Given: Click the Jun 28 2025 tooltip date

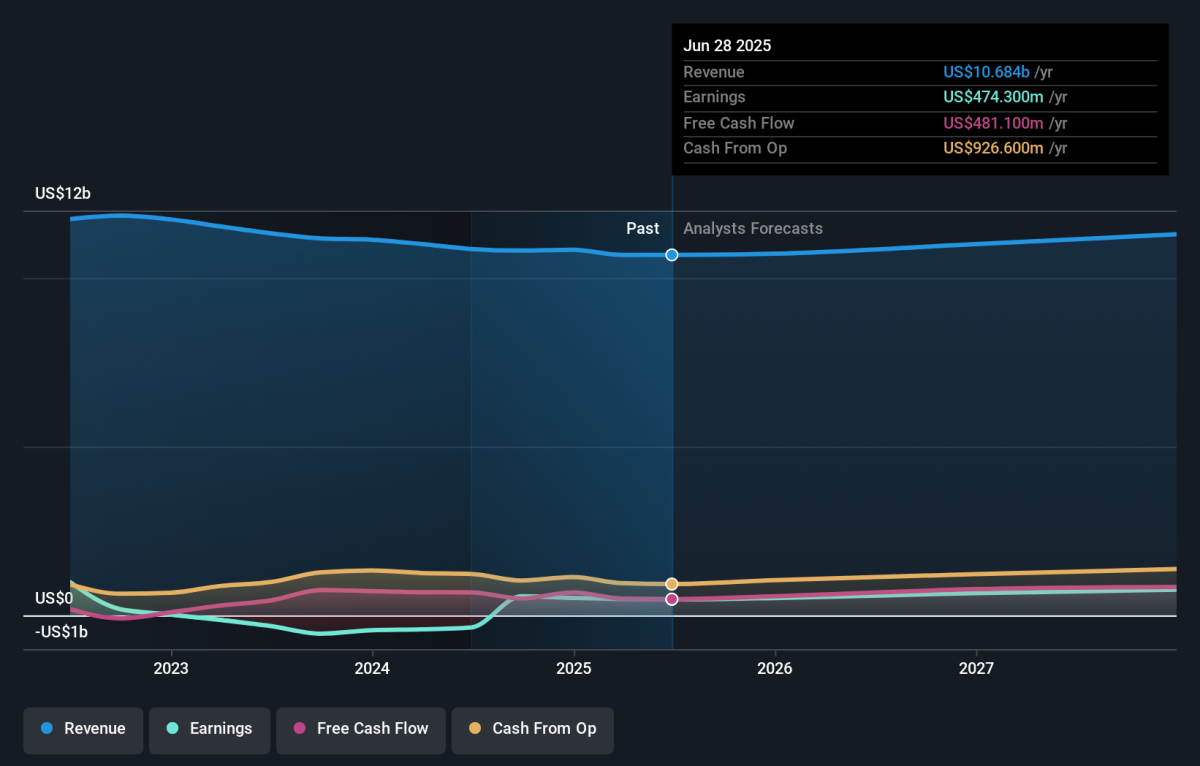Looking at the screenshot, I should (727, 46).
